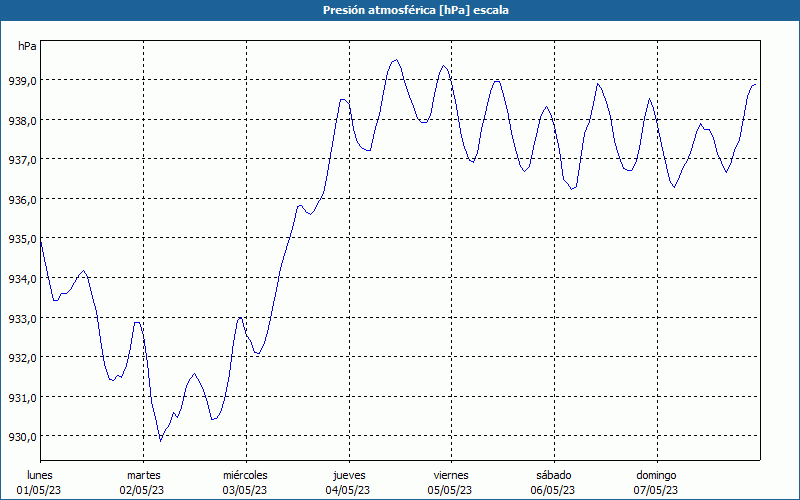This screenshot has height=500, width=800.
Task: Click the '03/05/23' date label
Action: (x=245, y=490)
